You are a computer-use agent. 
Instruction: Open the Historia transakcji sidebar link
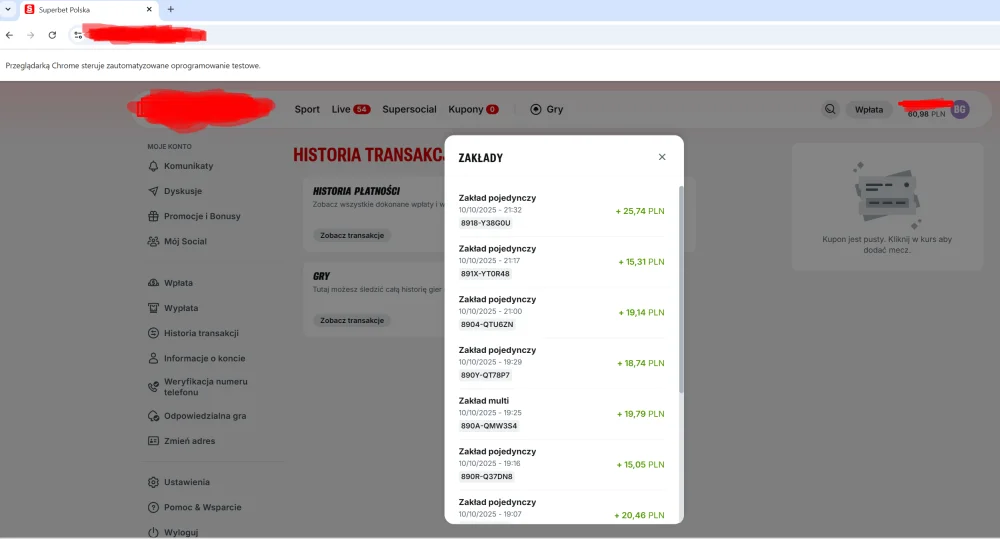(x=201, y=333)
